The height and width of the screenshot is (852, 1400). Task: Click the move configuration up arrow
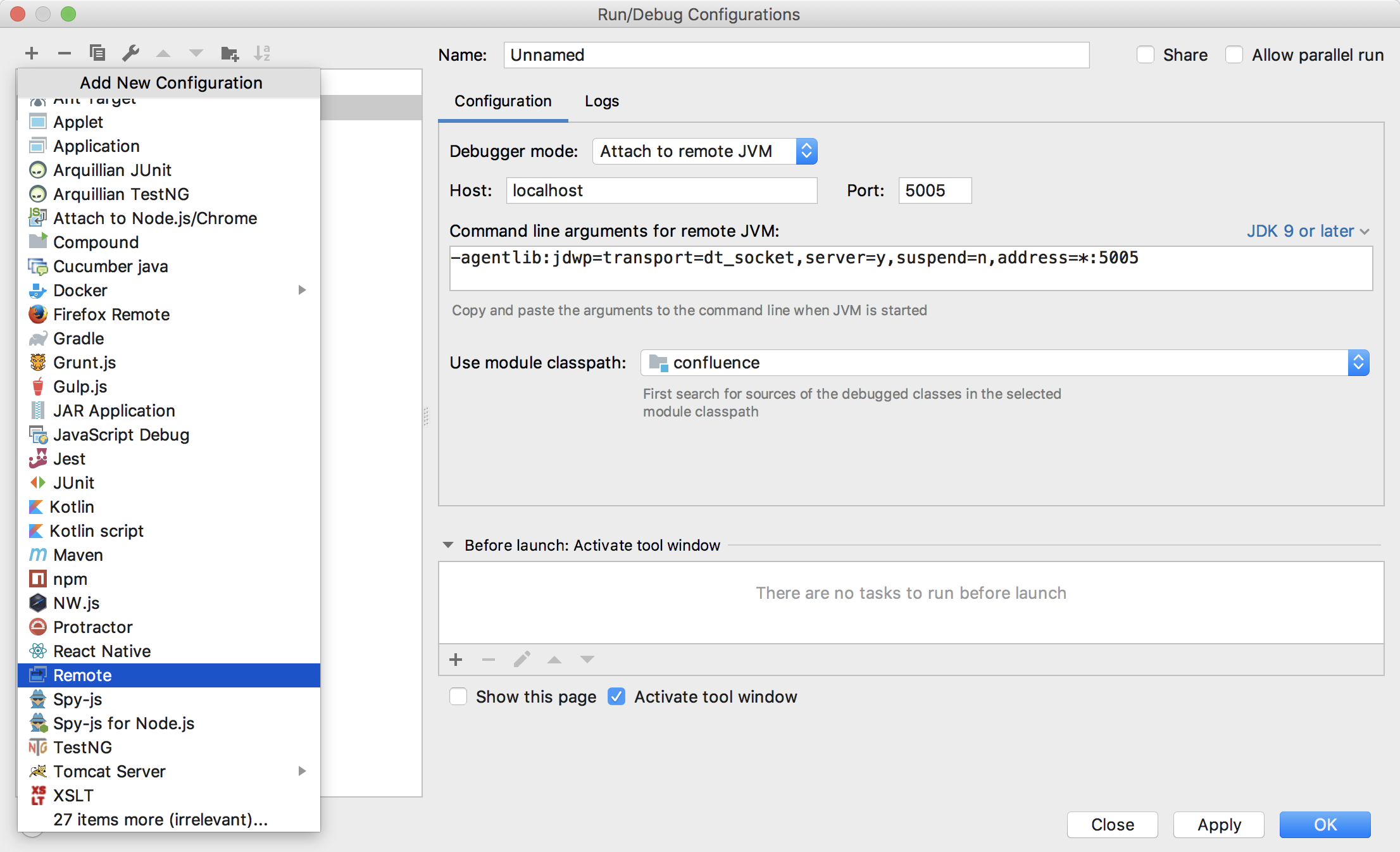[x=163, y=53]
